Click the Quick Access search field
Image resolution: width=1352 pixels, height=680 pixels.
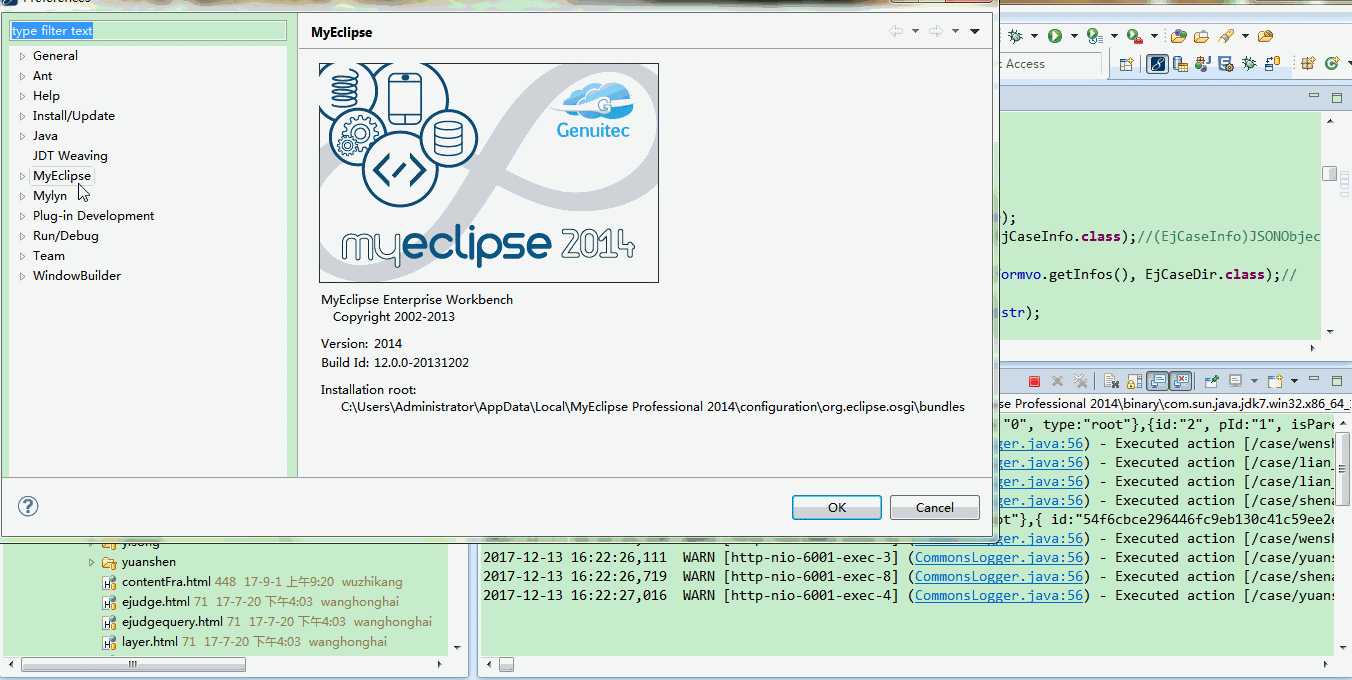(1048, 64)
